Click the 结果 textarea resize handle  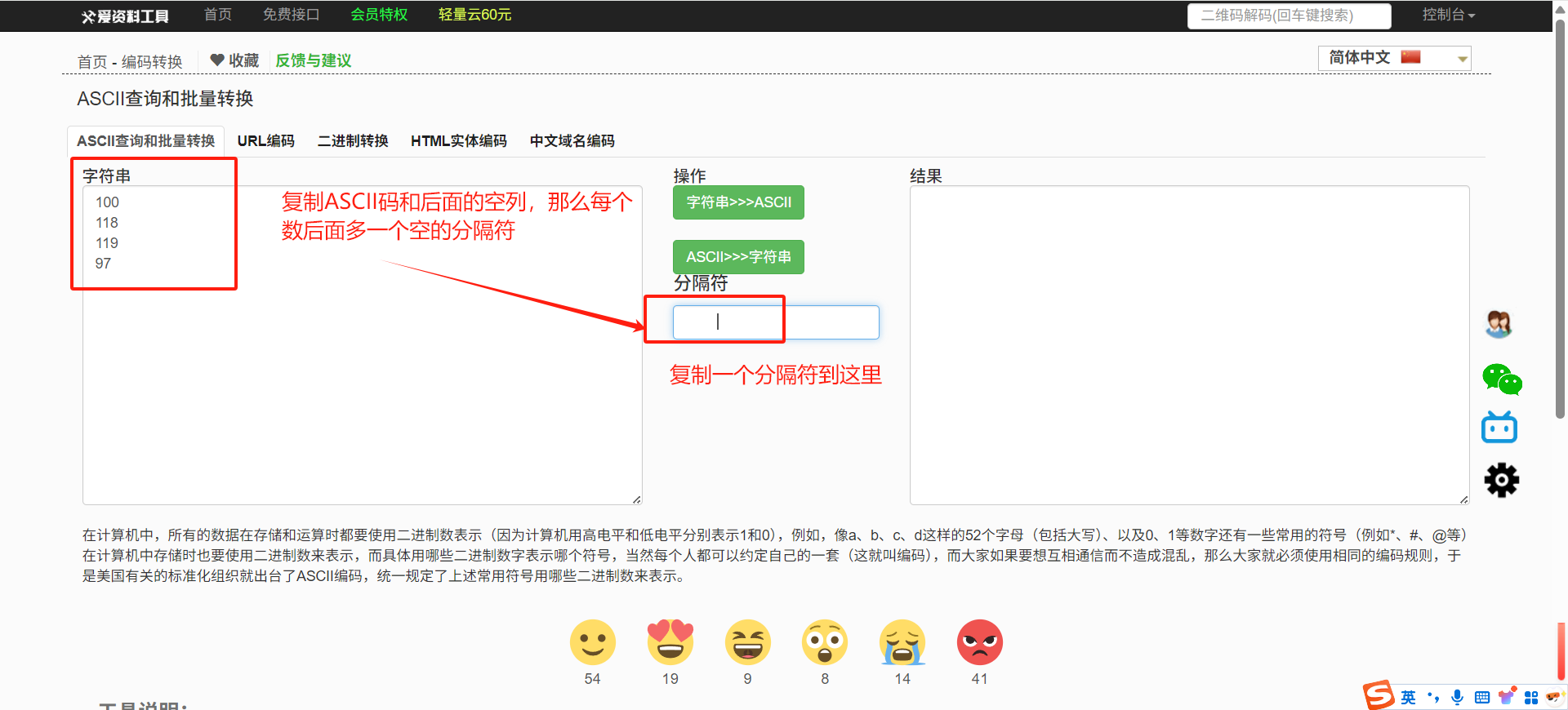(x=1463, y=499)
